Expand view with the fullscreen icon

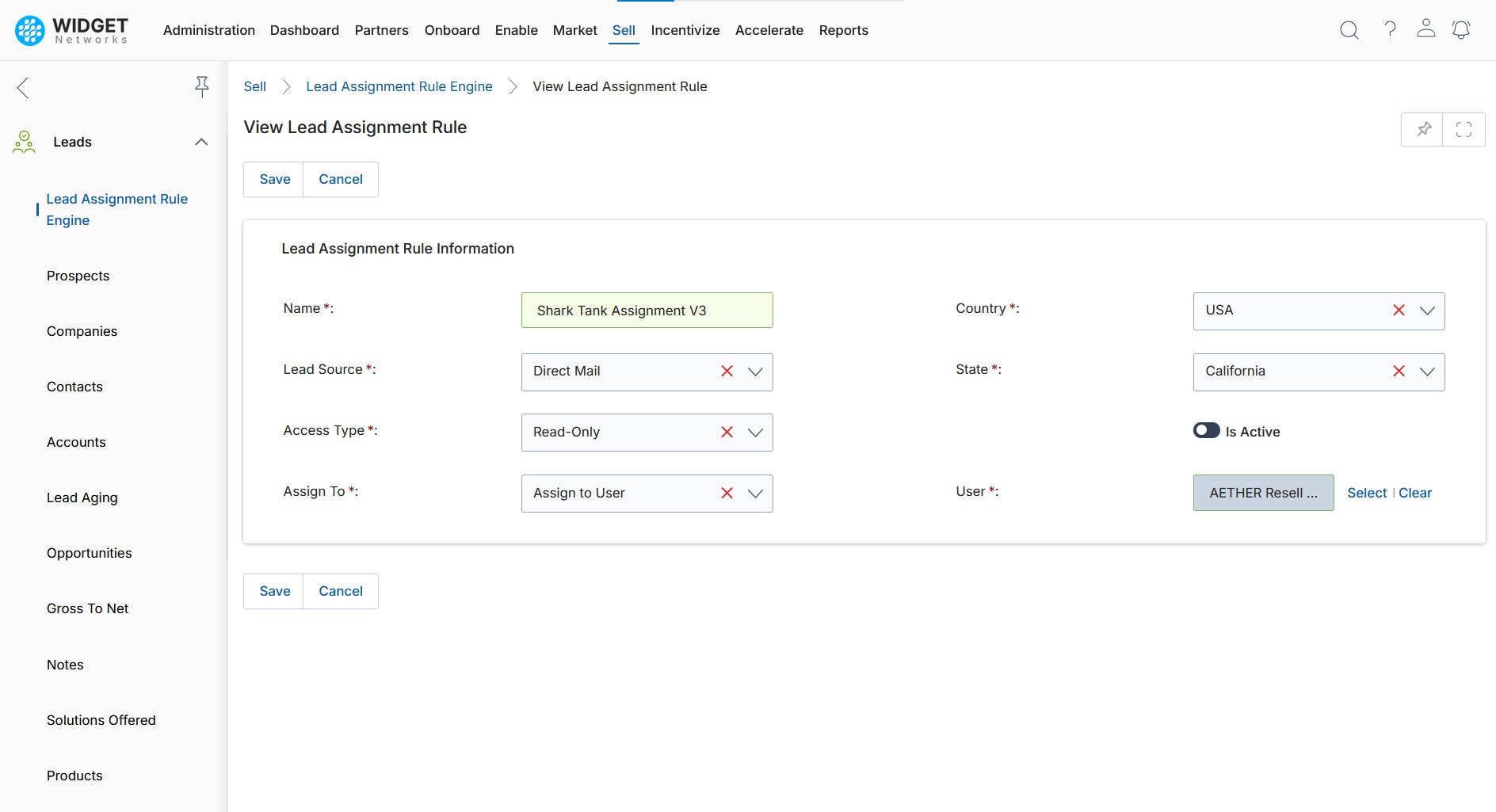(x=1464, y=129)
